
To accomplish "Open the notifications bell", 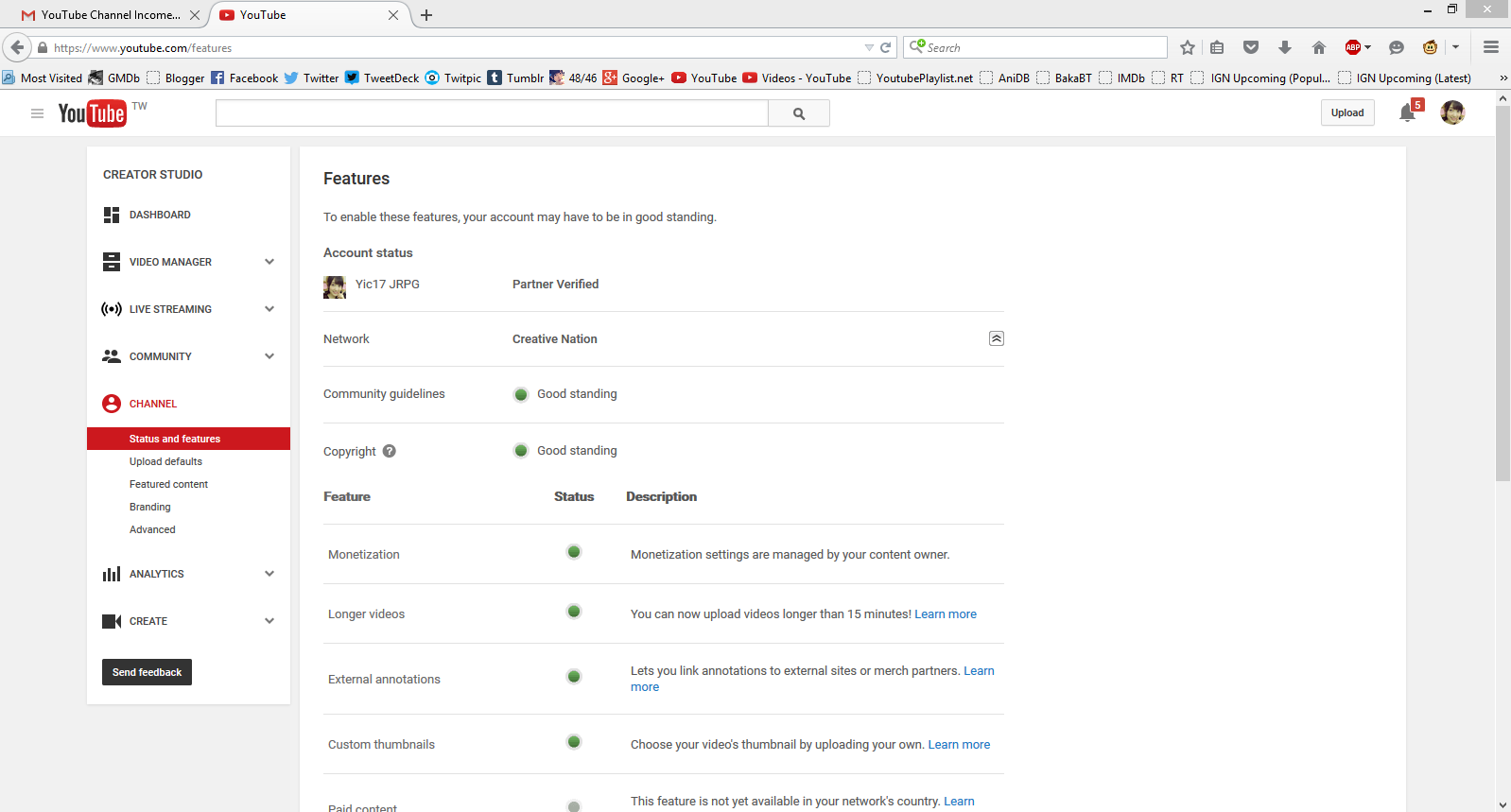I will (1408, 112).
